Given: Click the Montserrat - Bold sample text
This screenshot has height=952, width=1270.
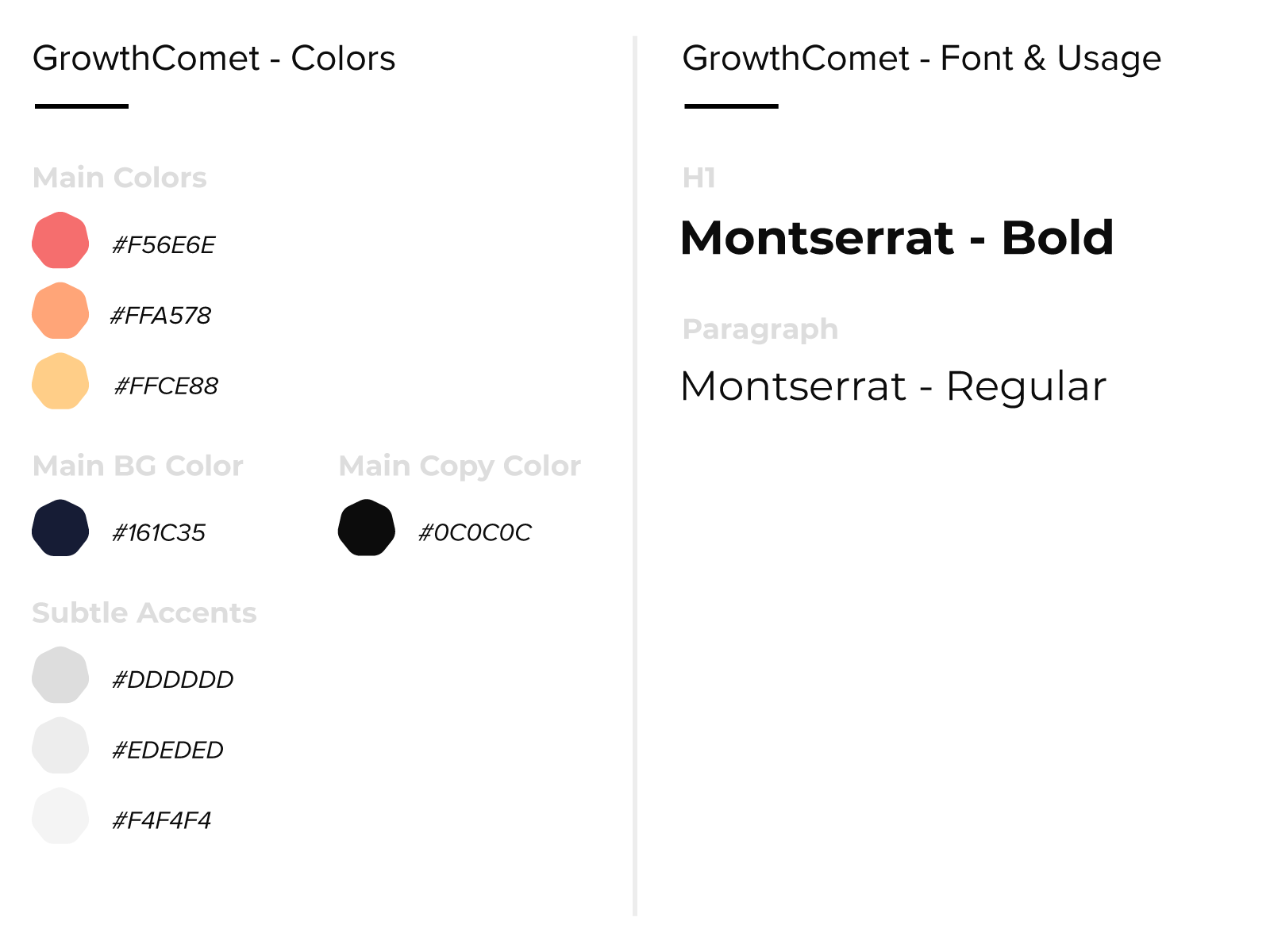Looking at the screenshot, I should pos(897,237).
